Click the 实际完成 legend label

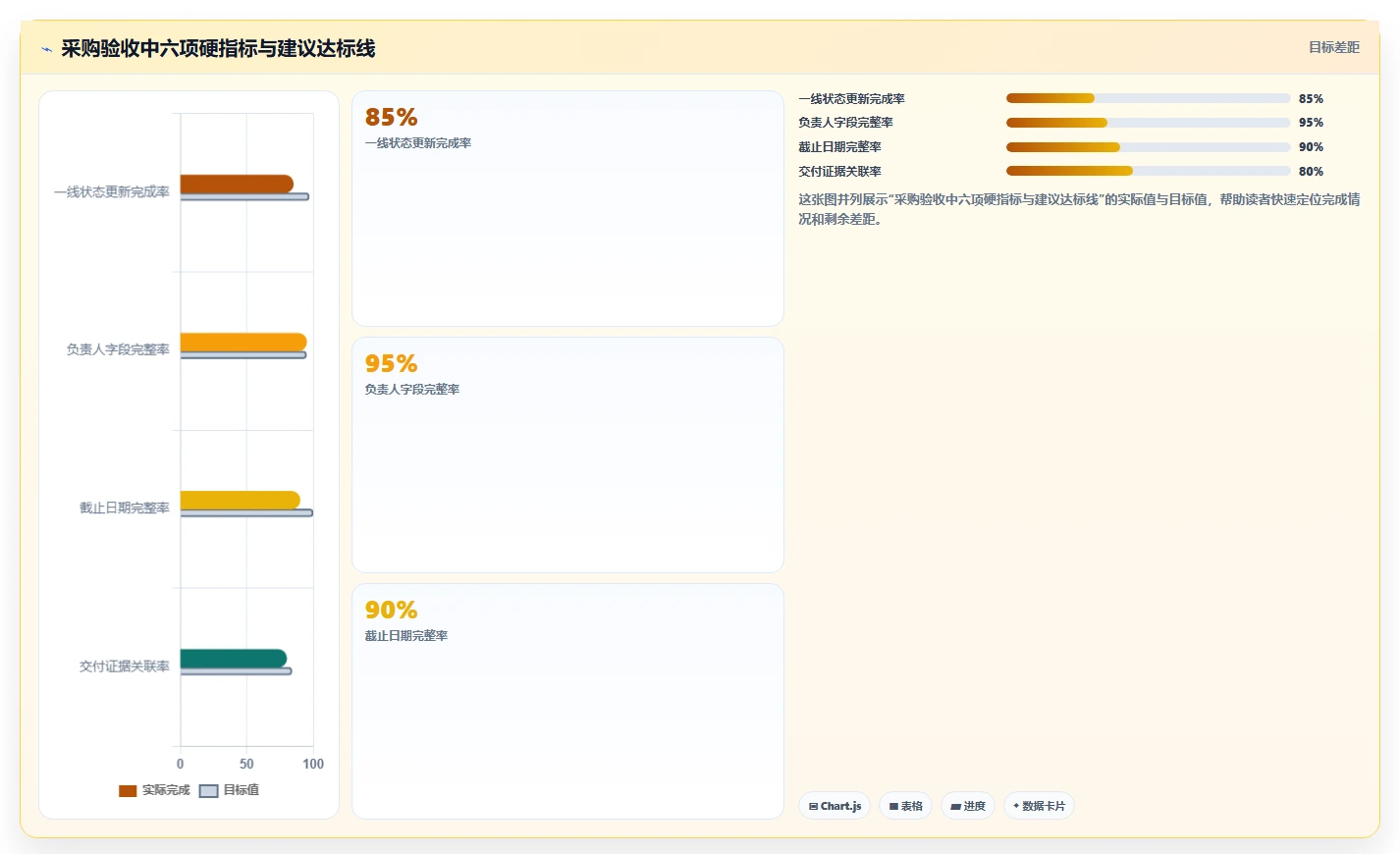coord(166,790)
